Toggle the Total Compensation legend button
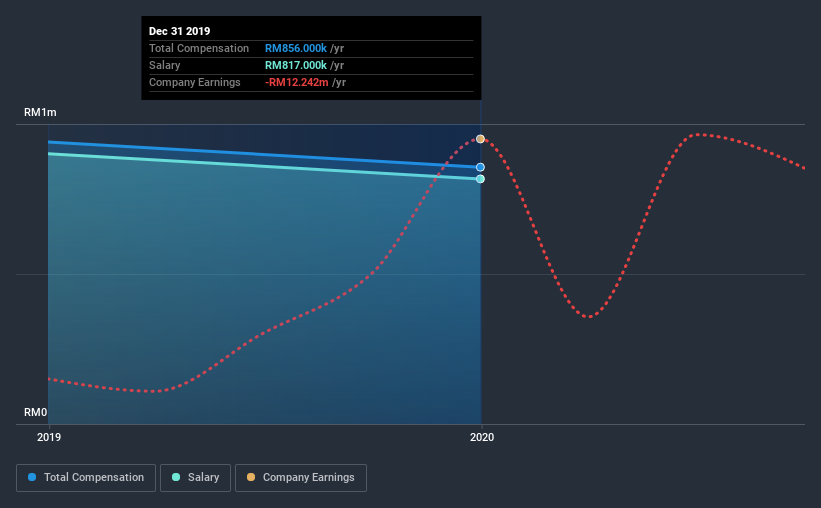 (86, 478)
